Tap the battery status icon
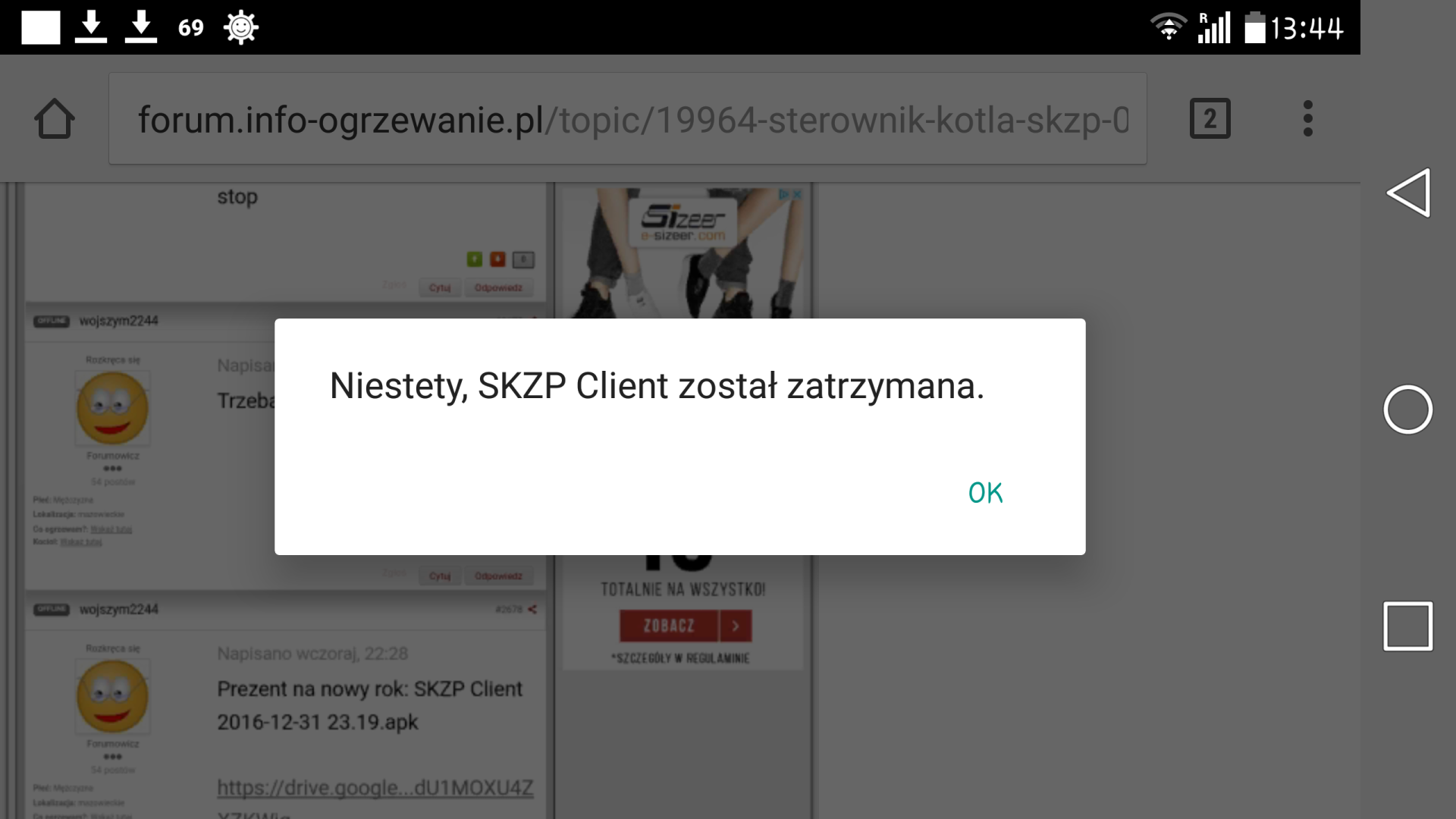 pyautogui.click(x=1255, y=27)
